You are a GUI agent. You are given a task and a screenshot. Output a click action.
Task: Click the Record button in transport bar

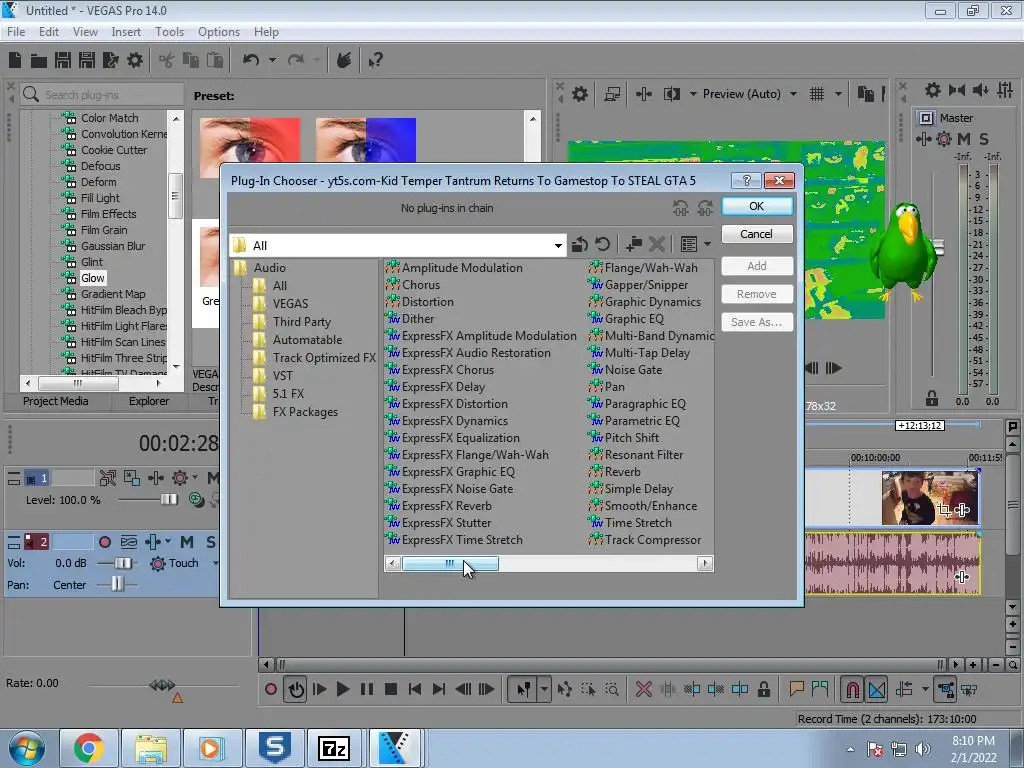pyautogui.click(x=271, y=689)
